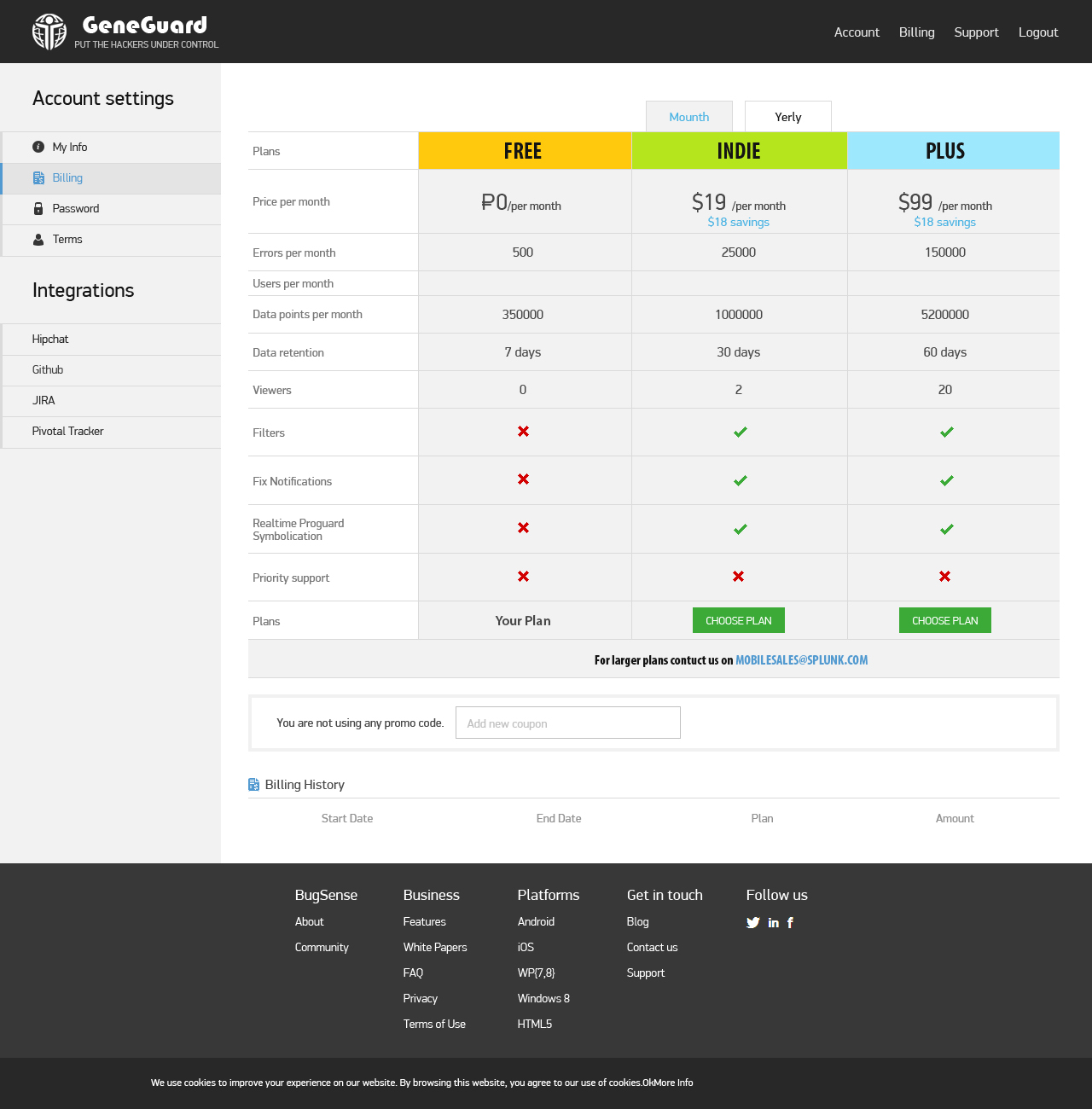Open the LinkedIn icon in footer
Image resolution: width=1092 pixels, height=1109 pixels.
pos(774,922)
